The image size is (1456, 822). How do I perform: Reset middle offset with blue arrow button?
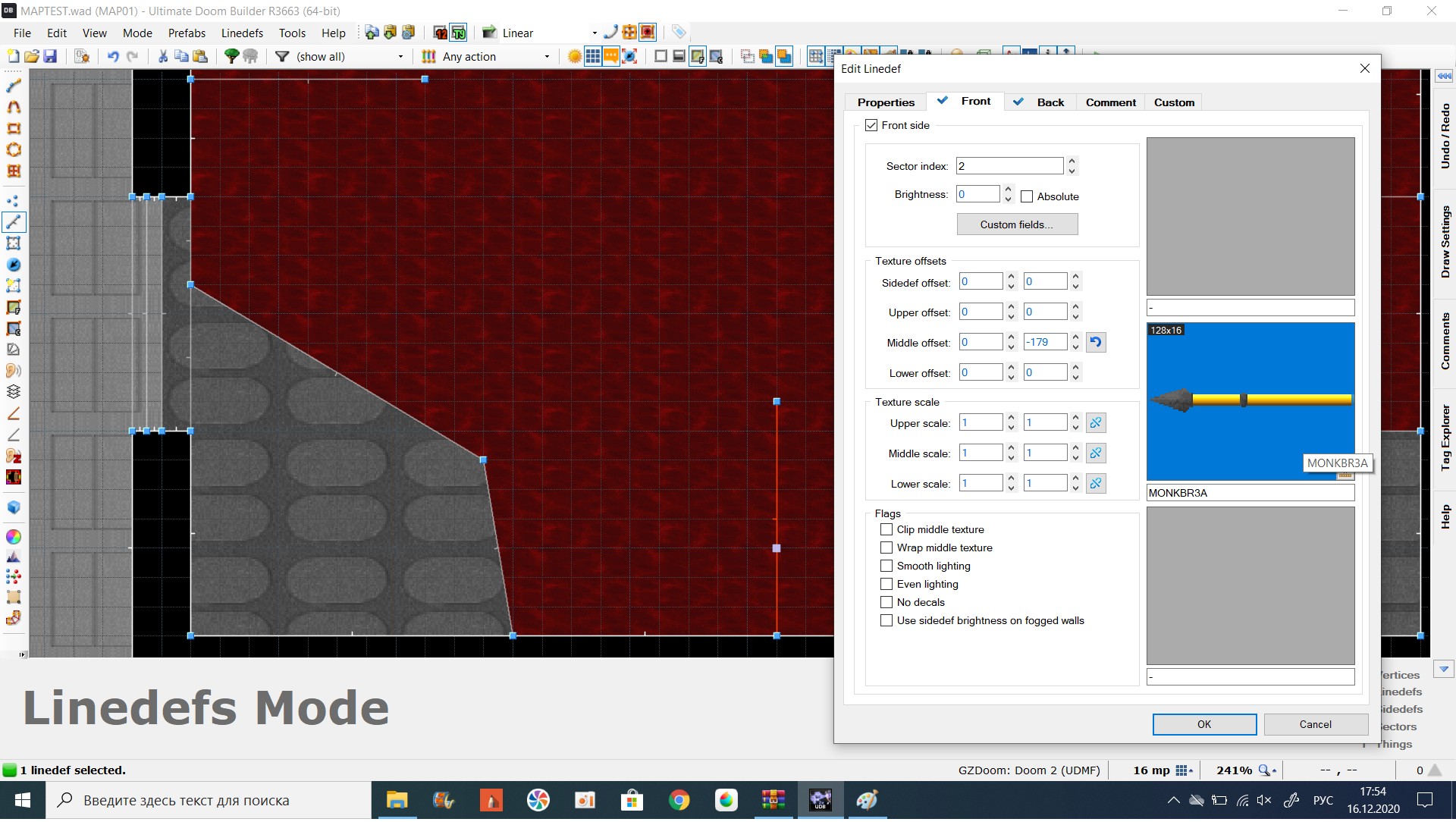tap(1096, 343)
